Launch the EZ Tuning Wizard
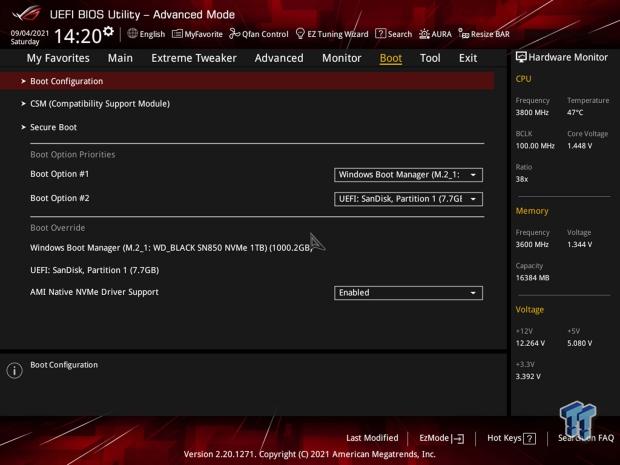 (x=332, y=34)
